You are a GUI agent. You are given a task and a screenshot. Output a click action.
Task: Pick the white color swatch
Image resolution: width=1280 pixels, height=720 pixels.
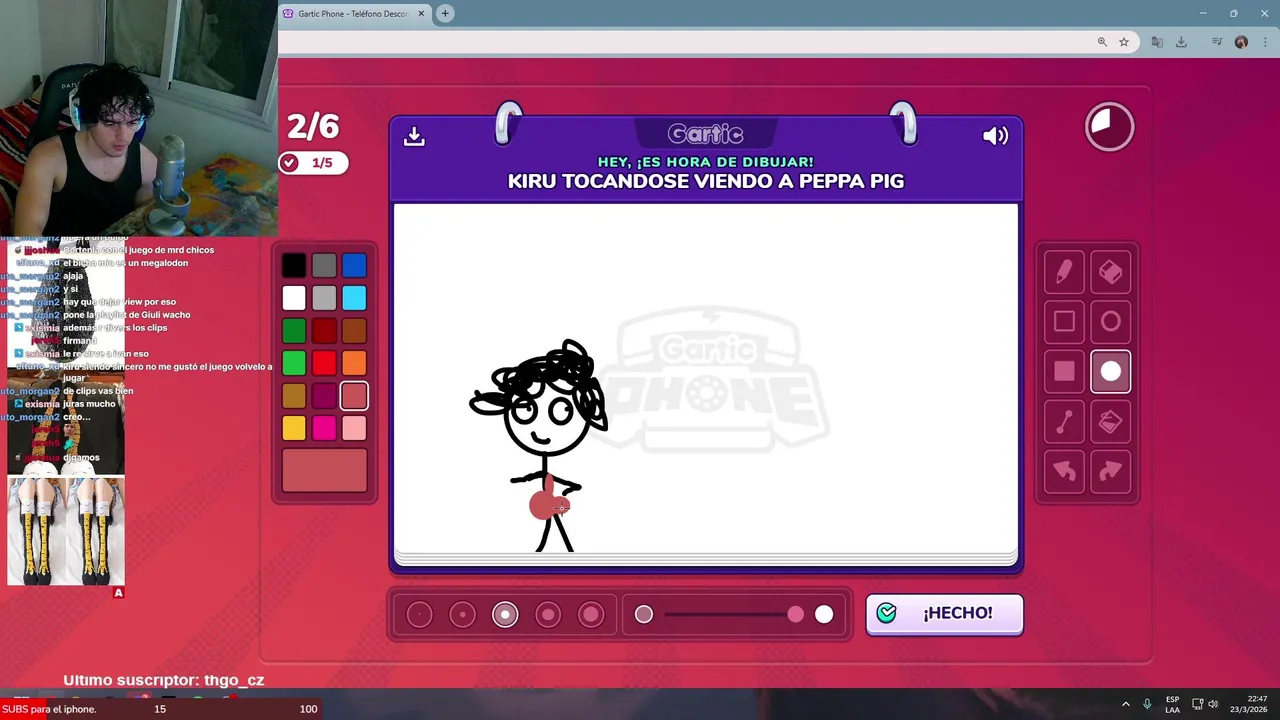tap(294, 298)
